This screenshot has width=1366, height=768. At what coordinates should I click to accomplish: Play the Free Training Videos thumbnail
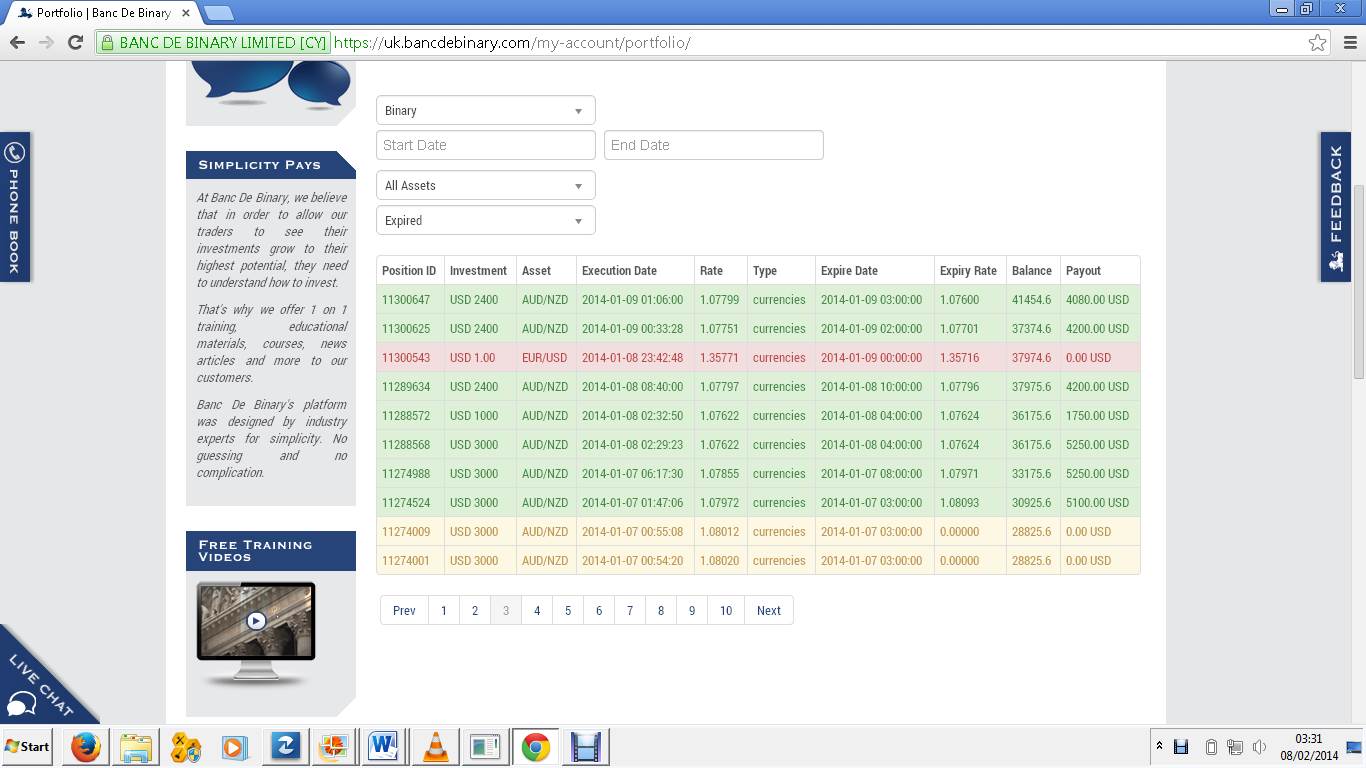coord(256,621)
